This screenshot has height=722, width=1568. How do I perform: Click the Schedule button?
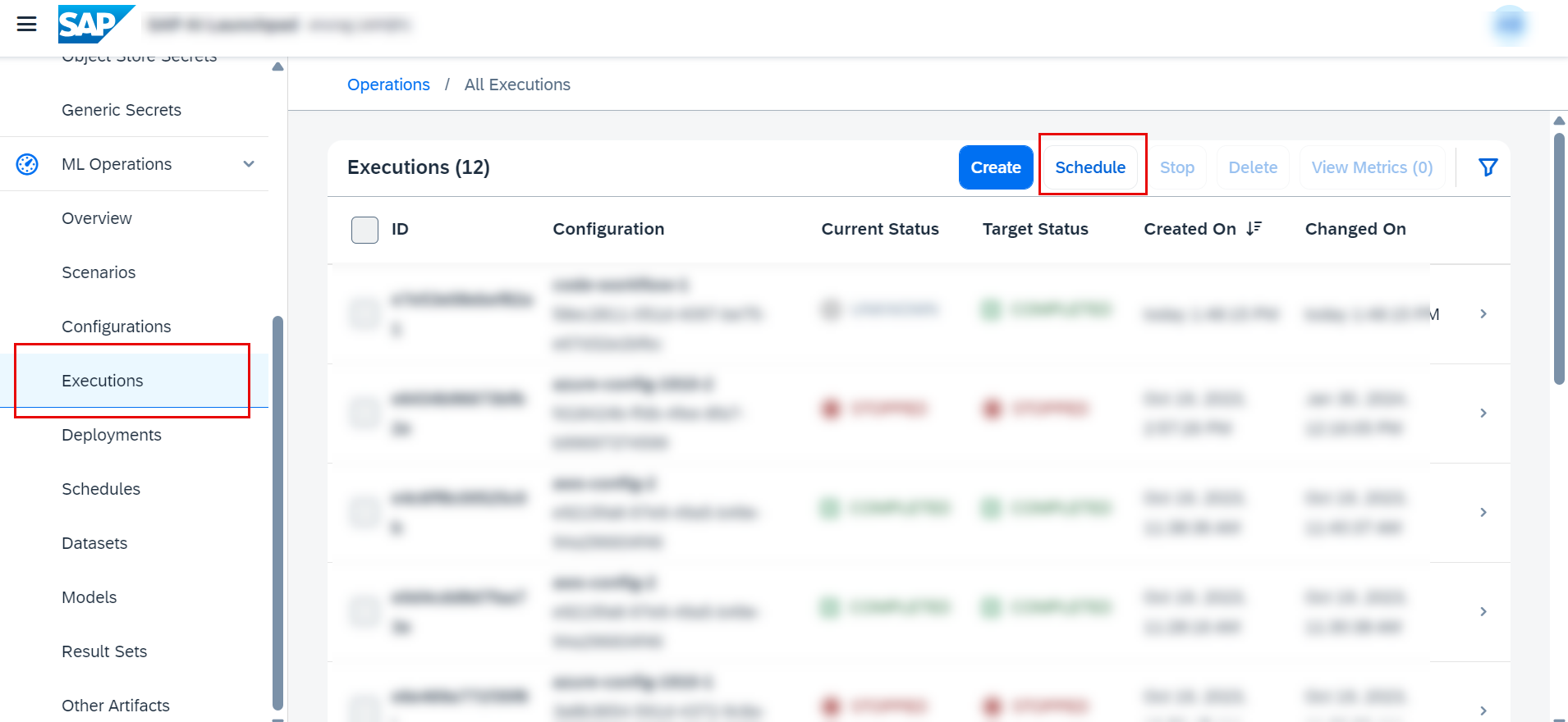[1090, 167]
